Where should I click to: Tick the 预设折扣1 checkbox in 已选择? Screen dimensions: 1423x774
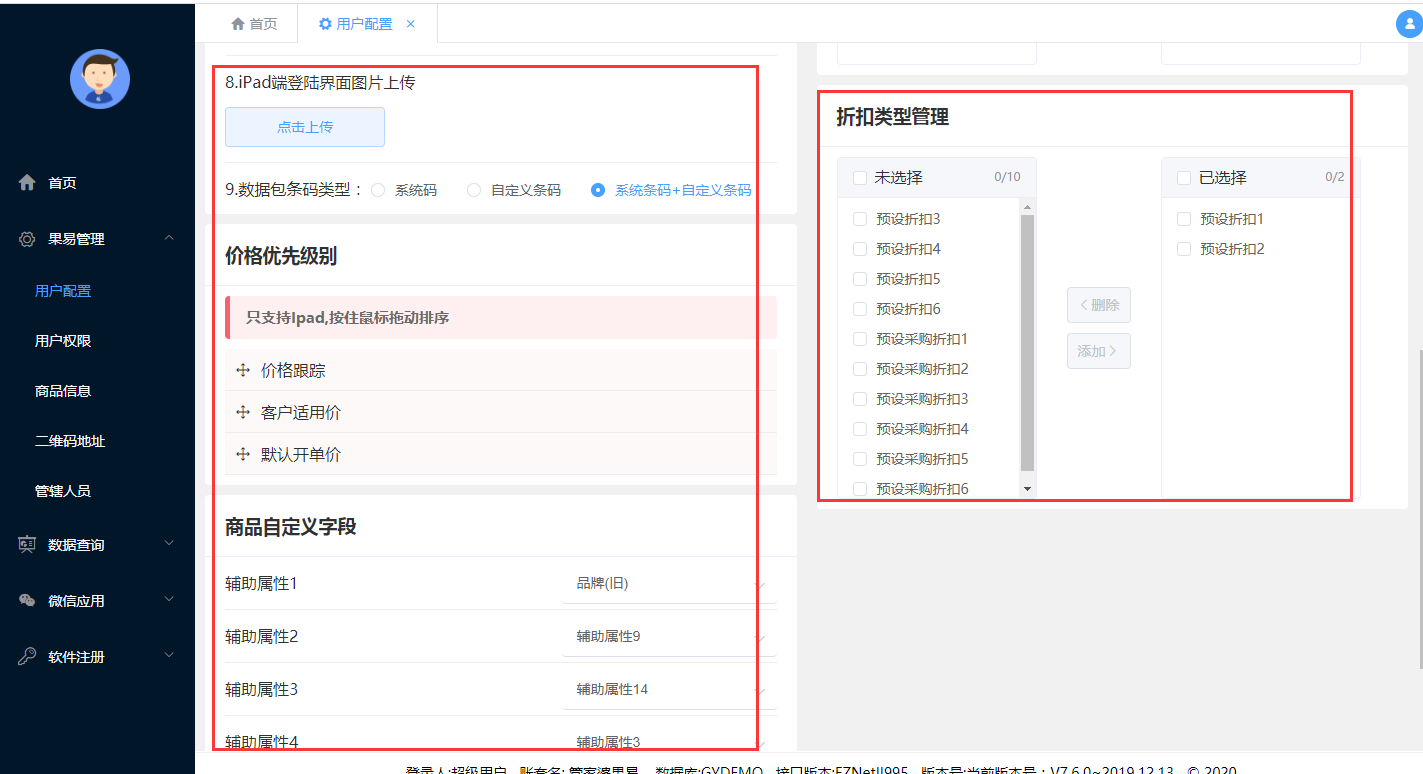pos(1184,219)
